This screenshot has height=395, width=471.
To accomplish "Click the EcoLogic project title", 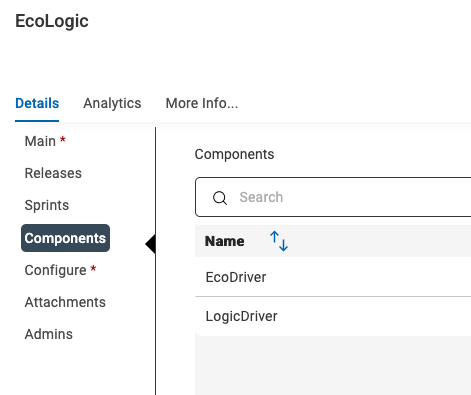I will [x=52, y=21].
